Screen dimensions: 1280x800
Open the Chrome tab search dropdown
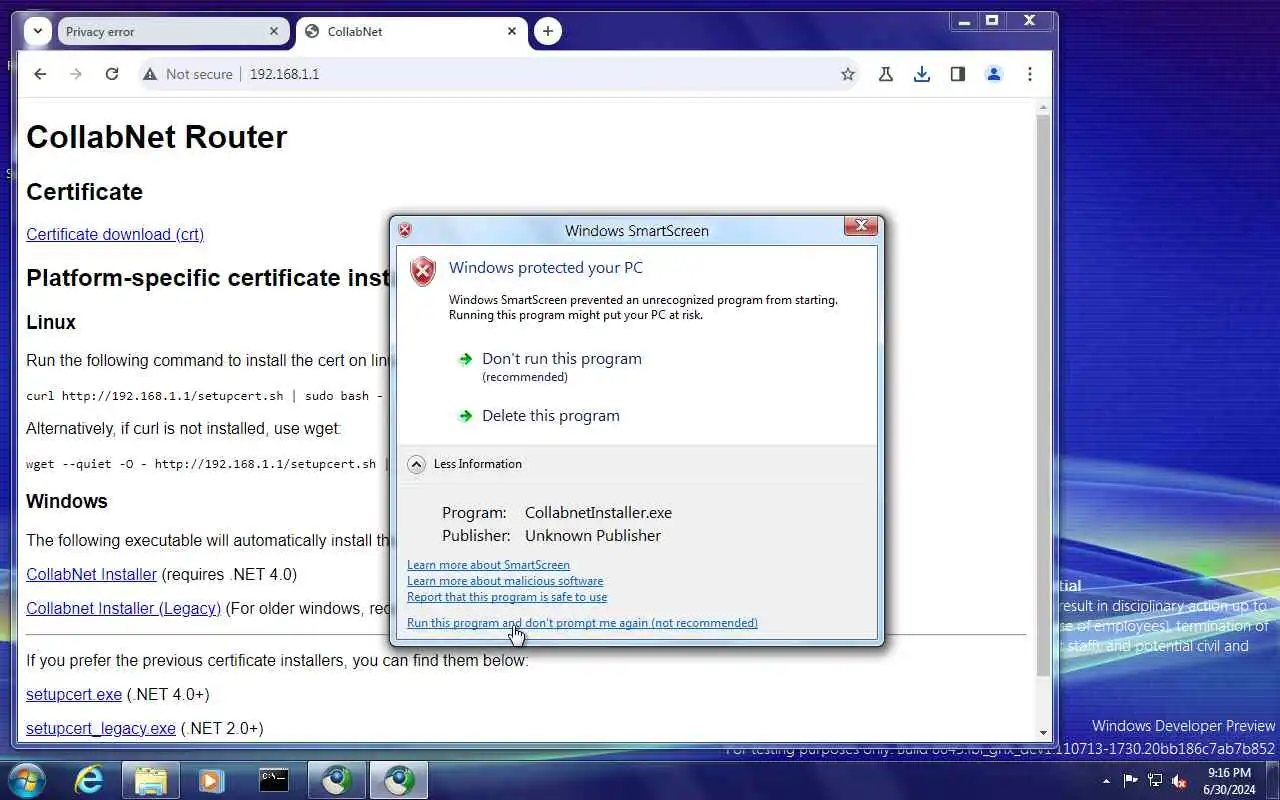(38, 31)
